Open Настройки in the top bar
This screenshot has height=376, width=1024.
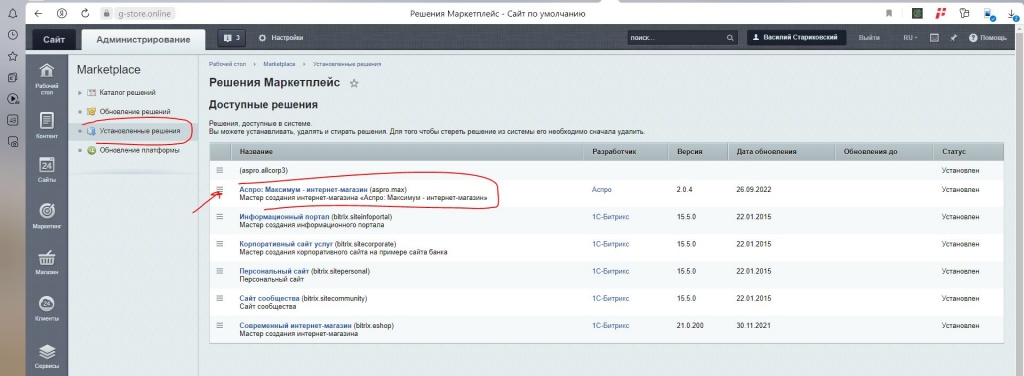tap(281, 38)
